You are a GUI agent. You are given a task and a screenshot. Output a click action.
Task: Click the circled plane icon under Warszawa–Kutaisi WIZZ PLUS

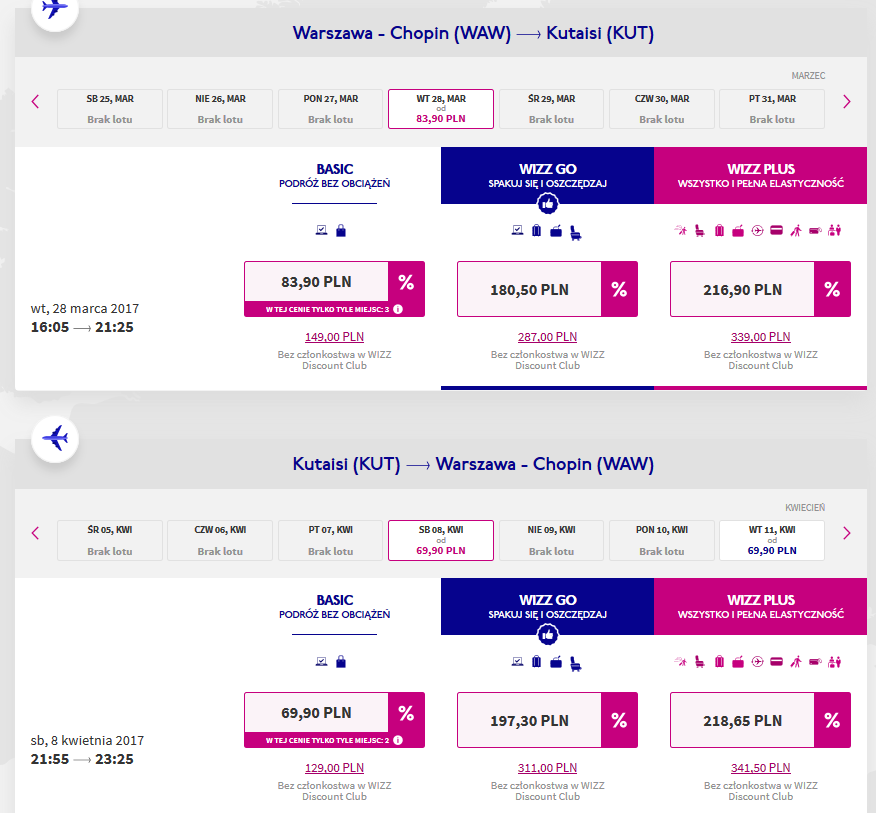tap(757, 230)
